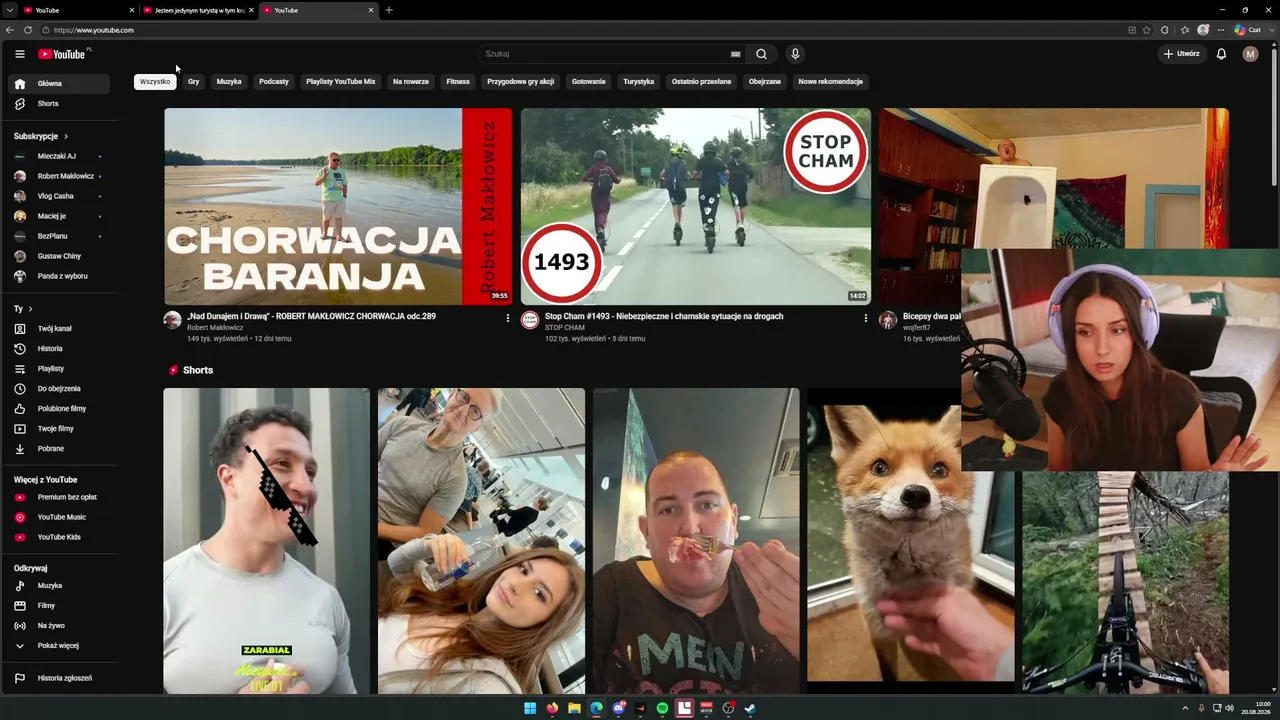Open YouTube Music from the sidebar

[x=60, y=517]
